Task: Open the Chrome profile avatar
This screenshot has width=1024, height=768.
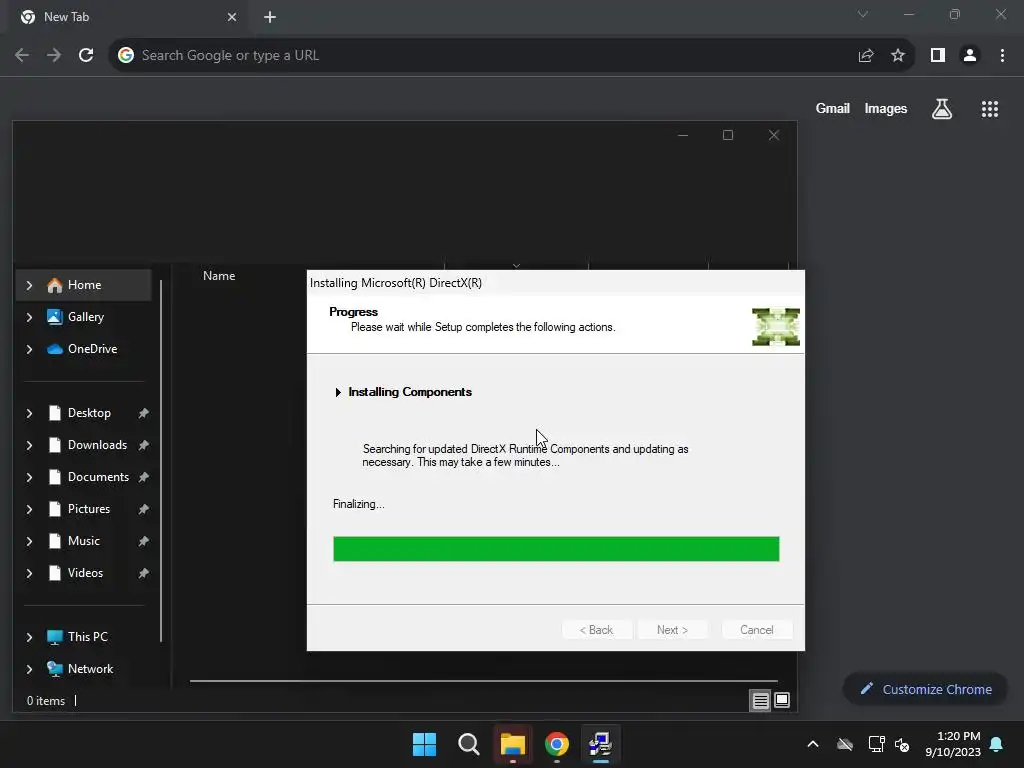Action: pyautogui.click(x=970, y=55)
